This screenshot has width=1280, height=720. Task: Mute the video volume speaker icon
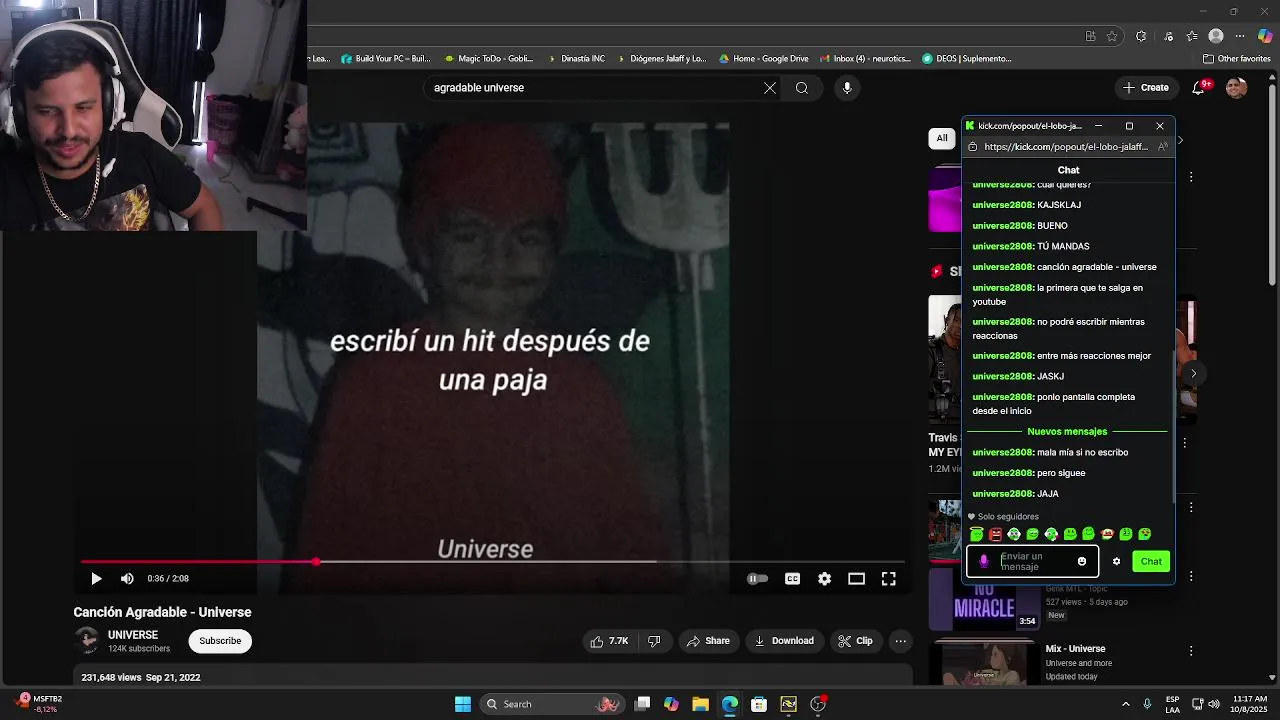(127, 578)
